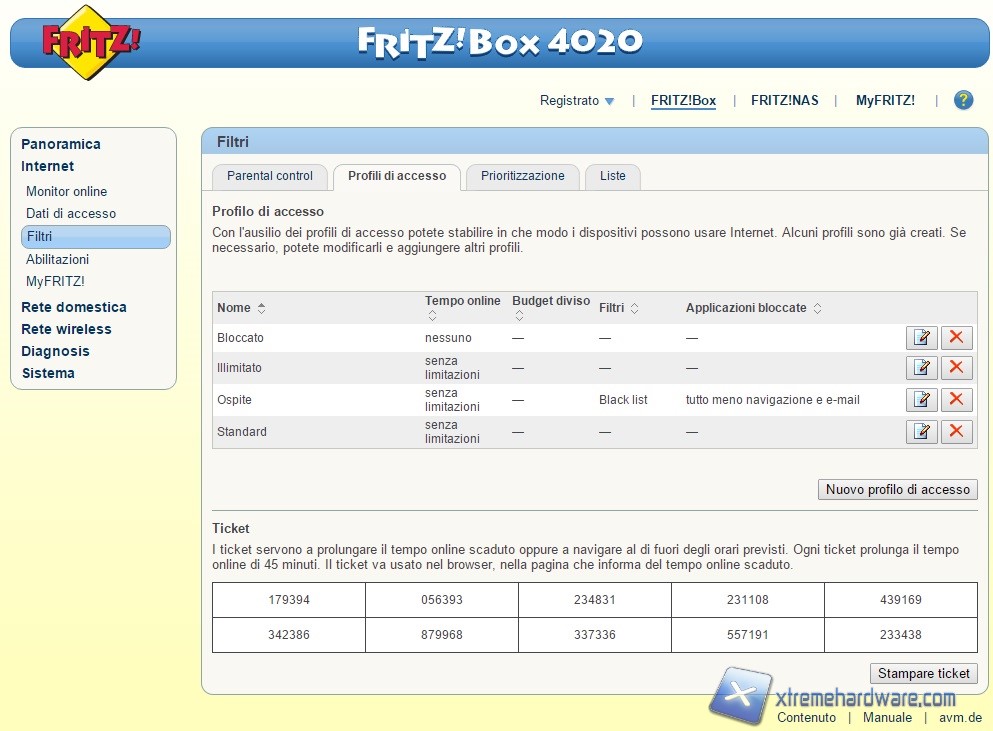
Task: Edit the Standard profile
Action: point(921,432)
